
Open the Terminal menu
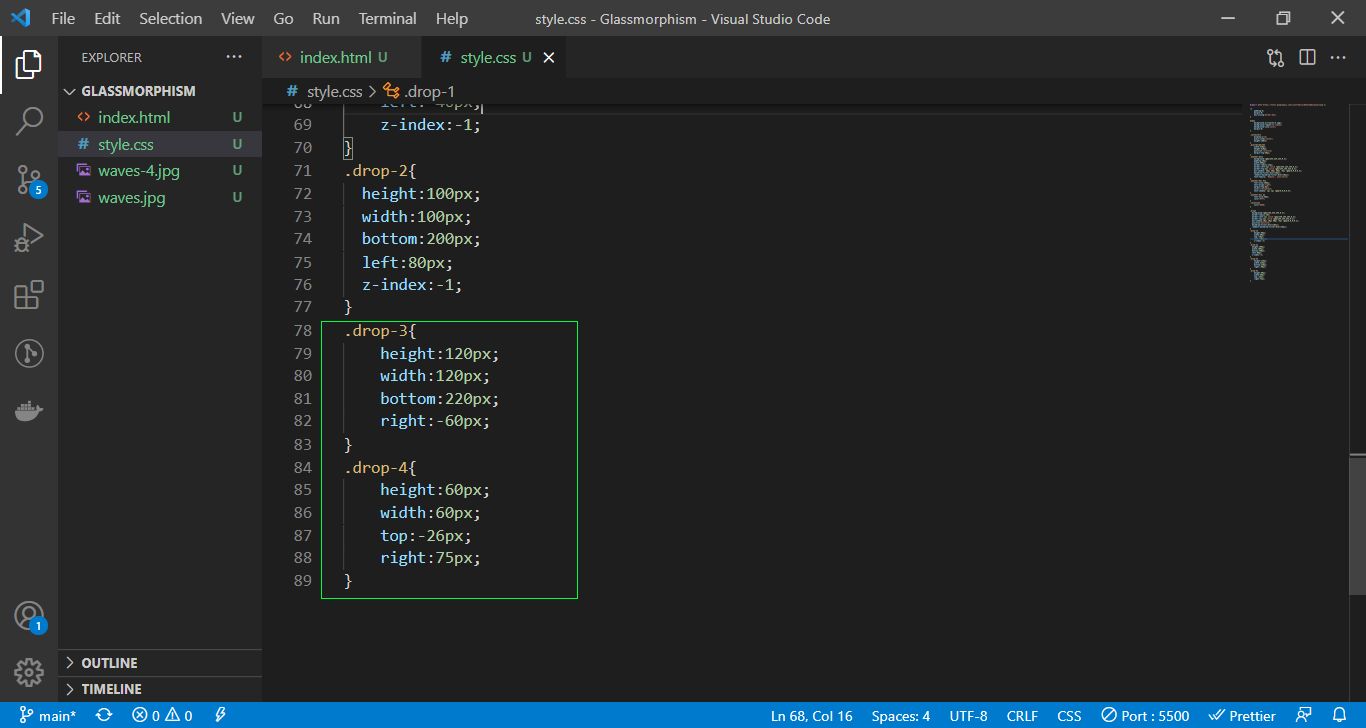tap(387, 18)
